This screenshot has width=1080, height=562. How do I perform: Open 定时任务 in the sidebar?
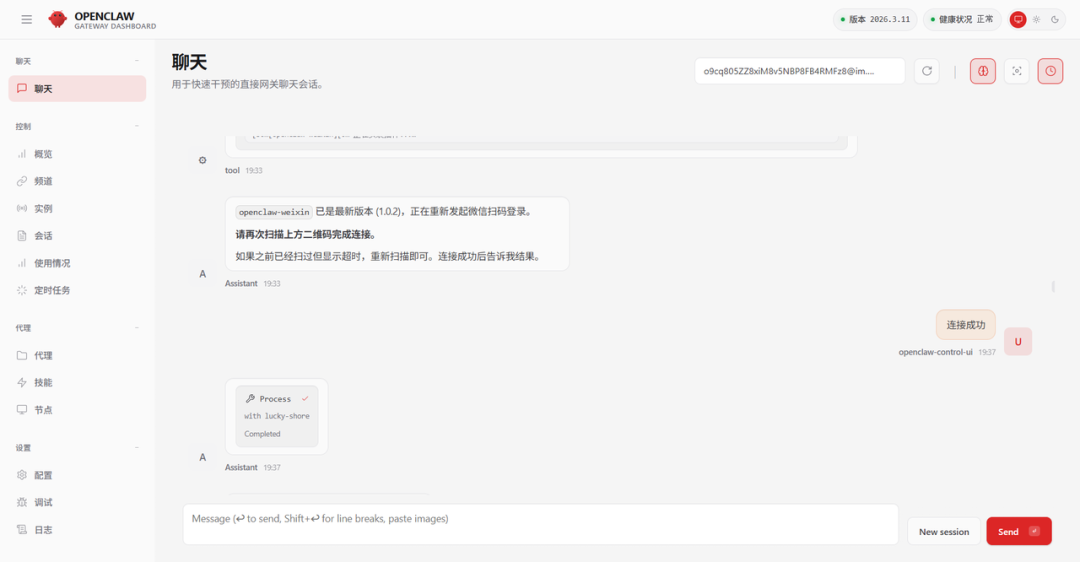pyautogui.click(x=52, y=290)
